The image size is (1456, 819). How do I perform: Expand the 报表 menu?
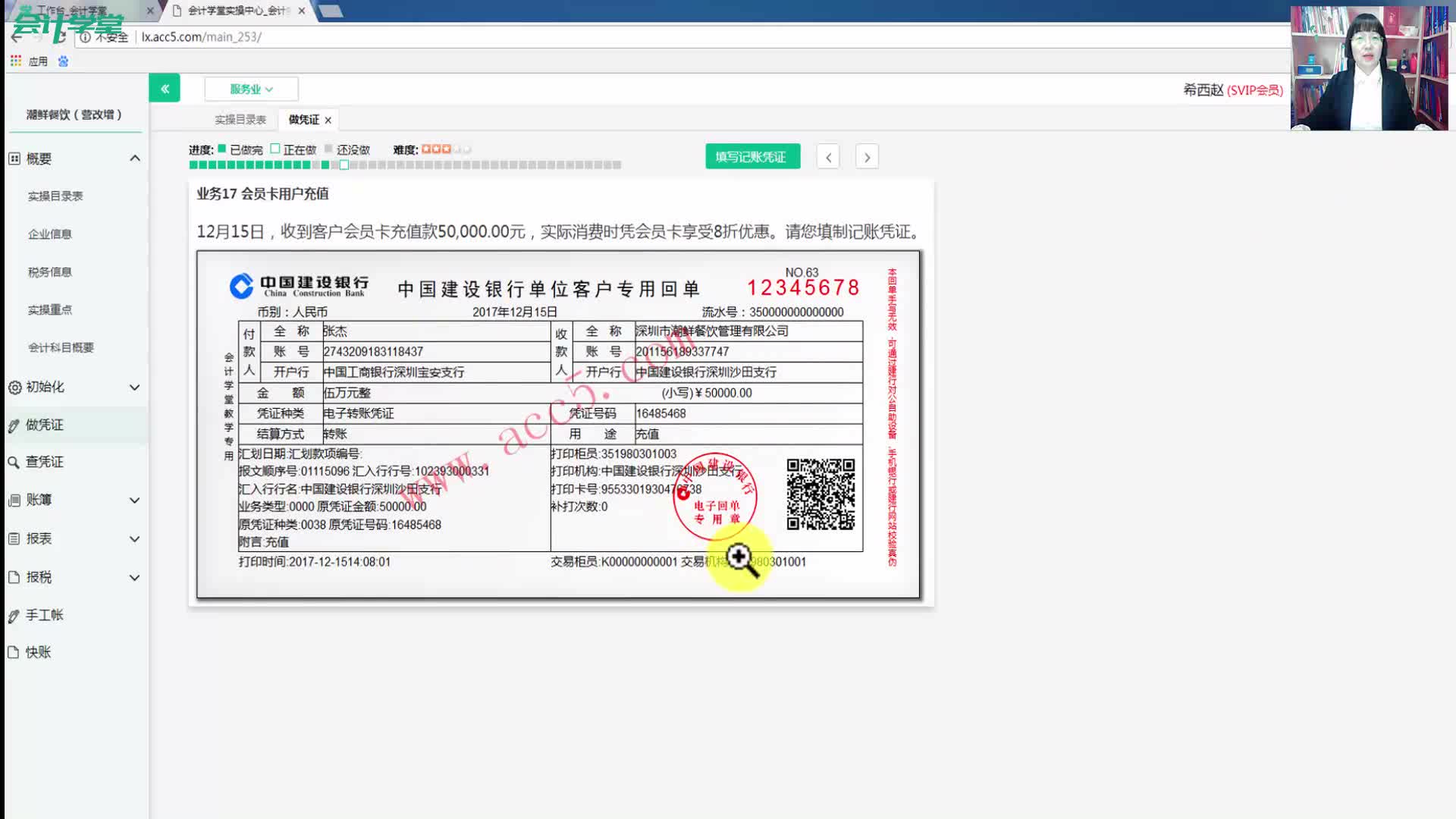tap(135, 539)
